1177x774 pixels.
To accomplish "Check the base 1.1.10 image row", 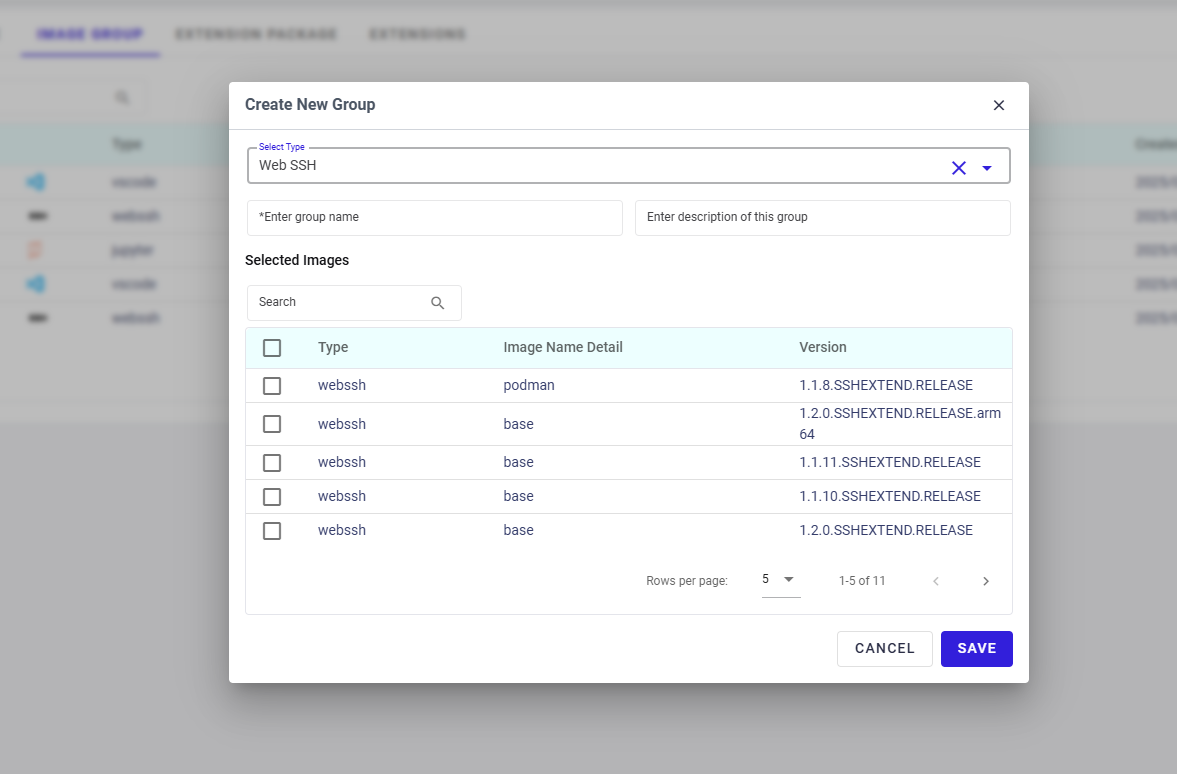I will [272, 497].
